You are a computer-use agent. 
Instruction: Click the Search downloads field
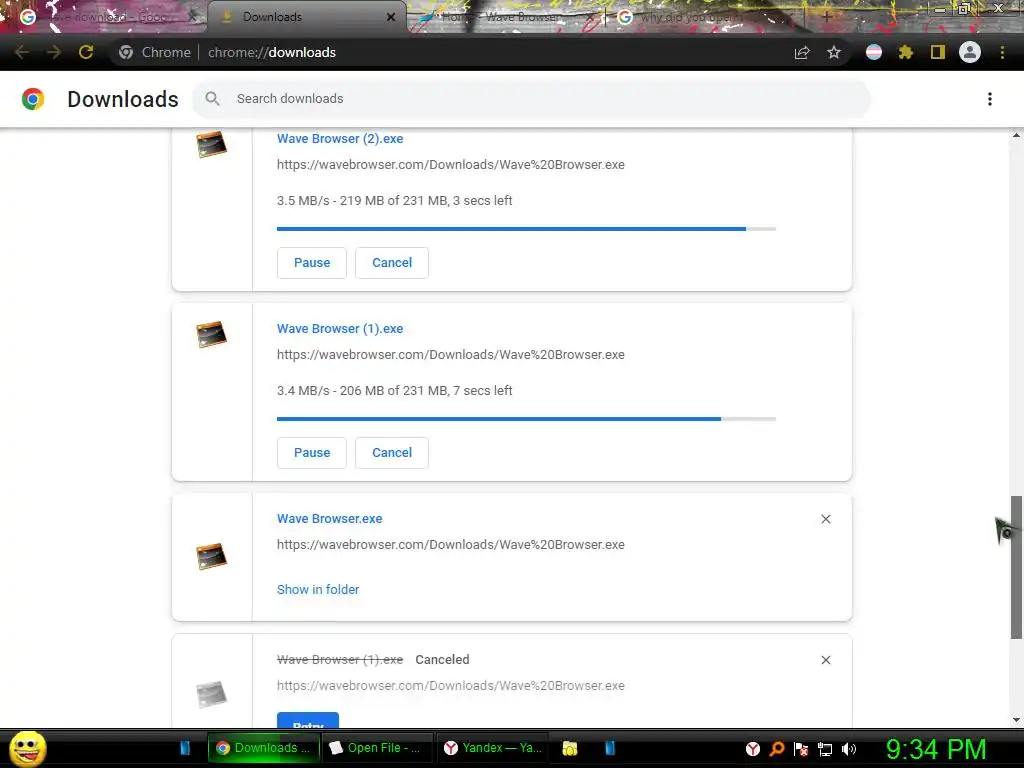click(x=531, y=99)
